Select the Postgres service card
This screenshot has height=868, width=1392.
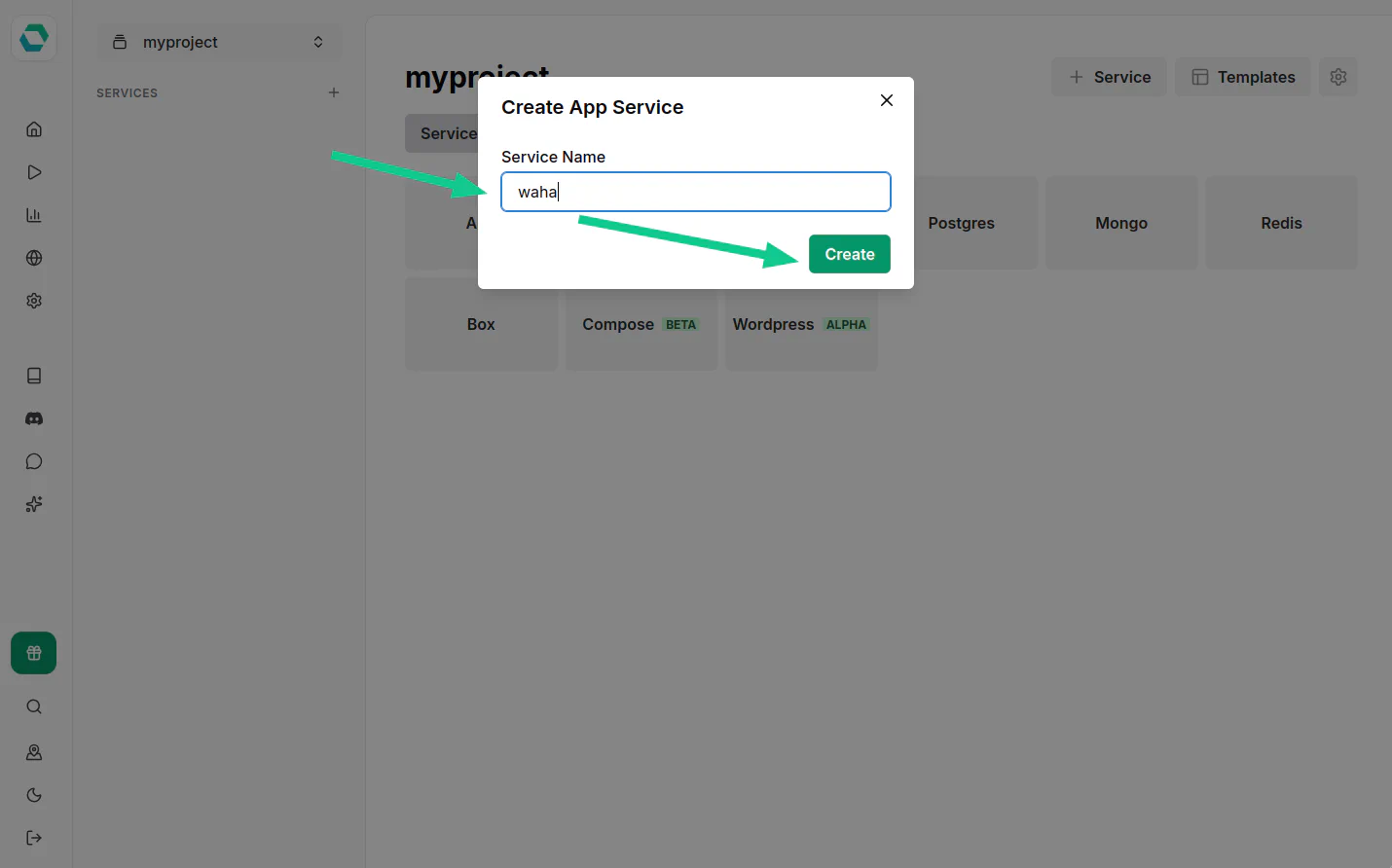pyautogui.click(x=961, y=223)
